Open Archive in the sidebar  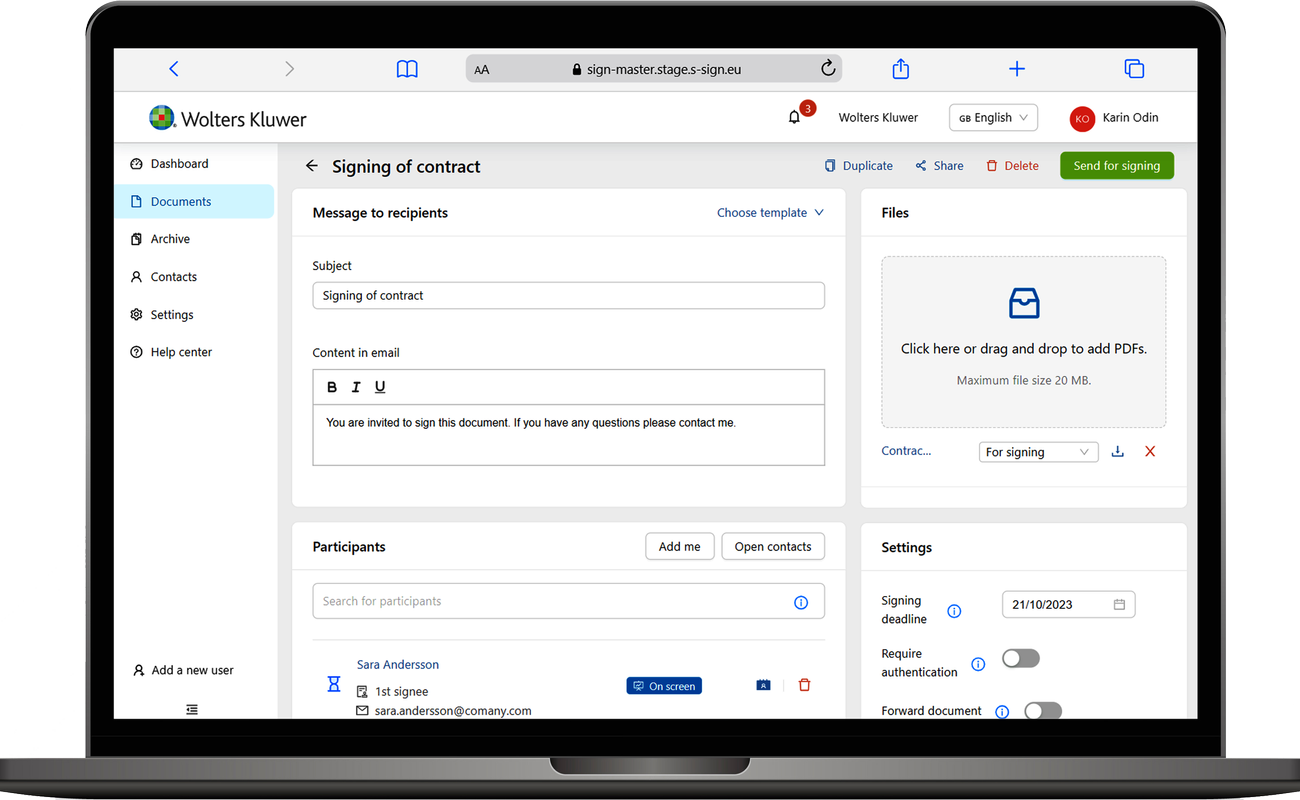[170, 239]
